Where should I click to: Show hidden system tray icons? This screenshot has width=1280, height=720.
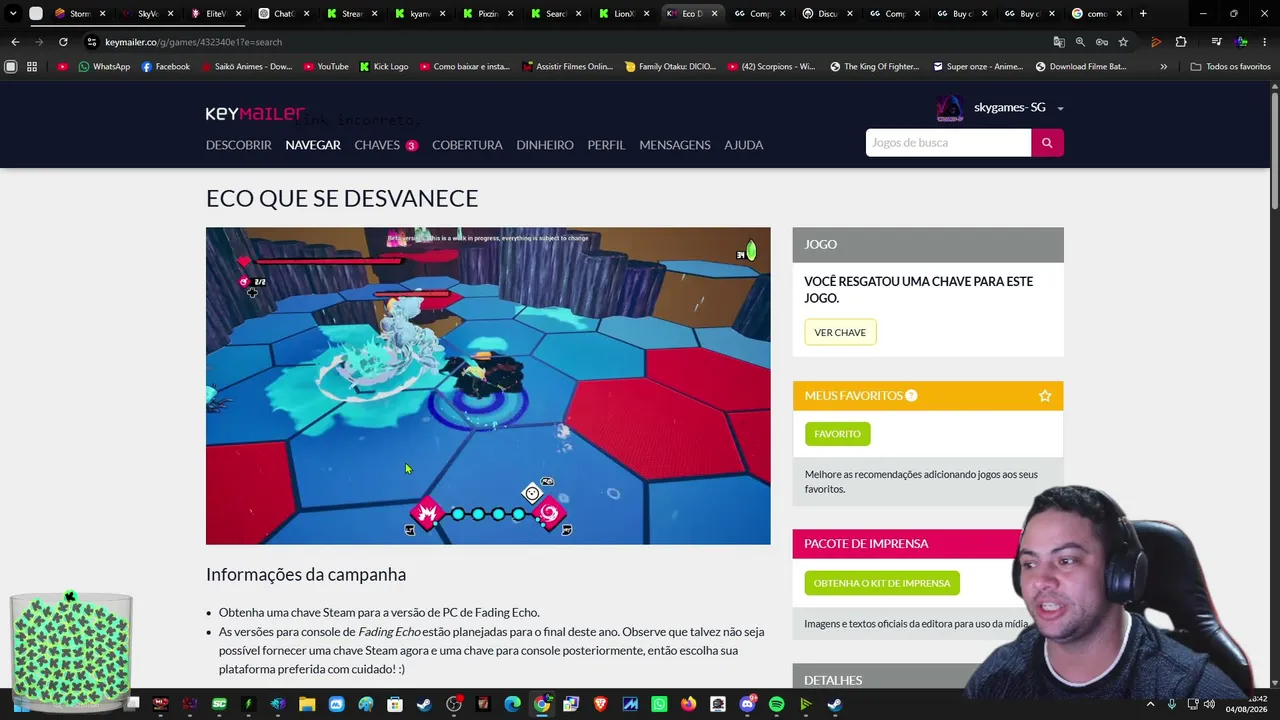click(1150, 704)
